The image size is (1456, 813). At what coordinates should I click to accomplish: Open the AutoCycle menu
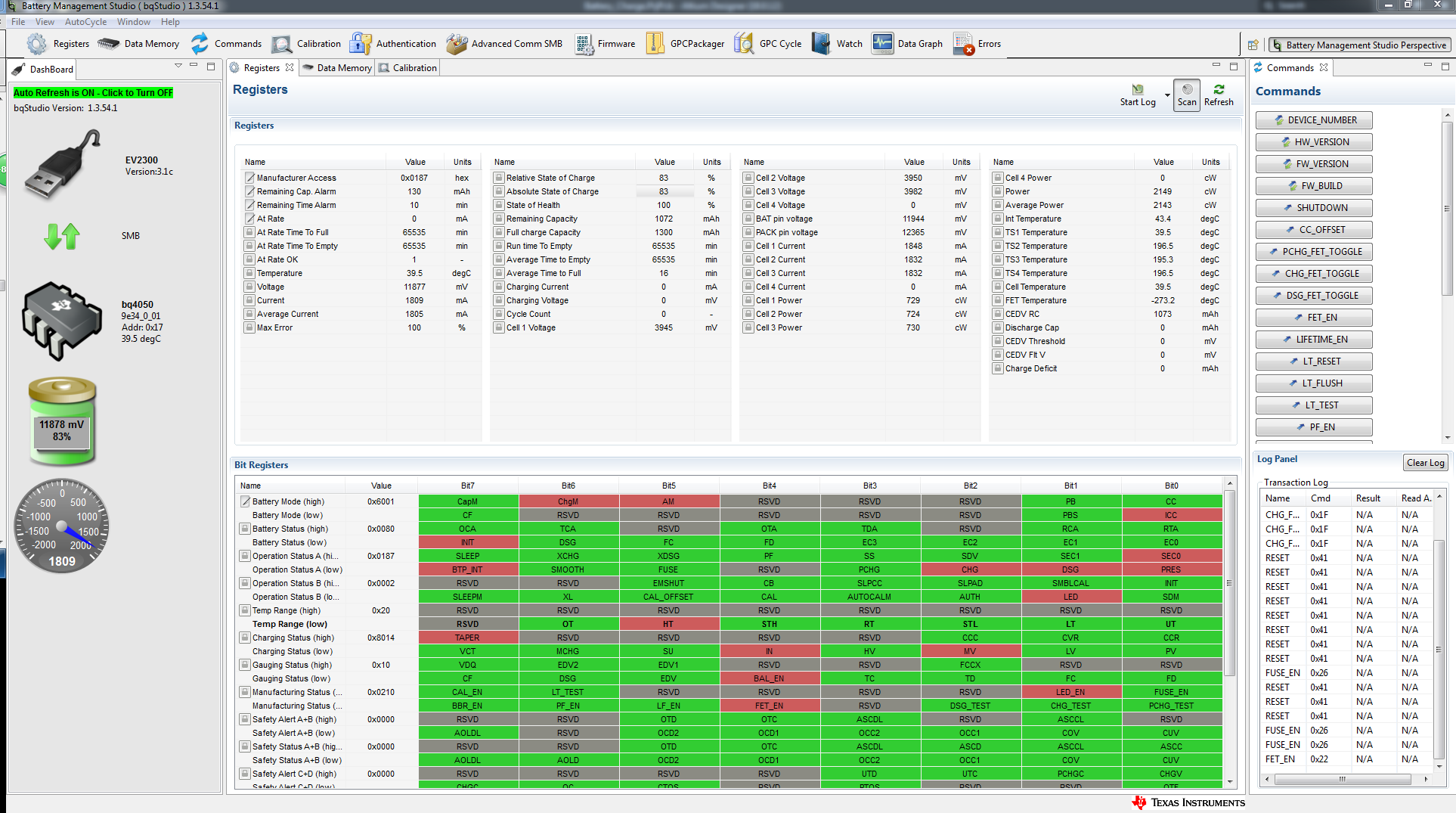click(x=86, y=22)
